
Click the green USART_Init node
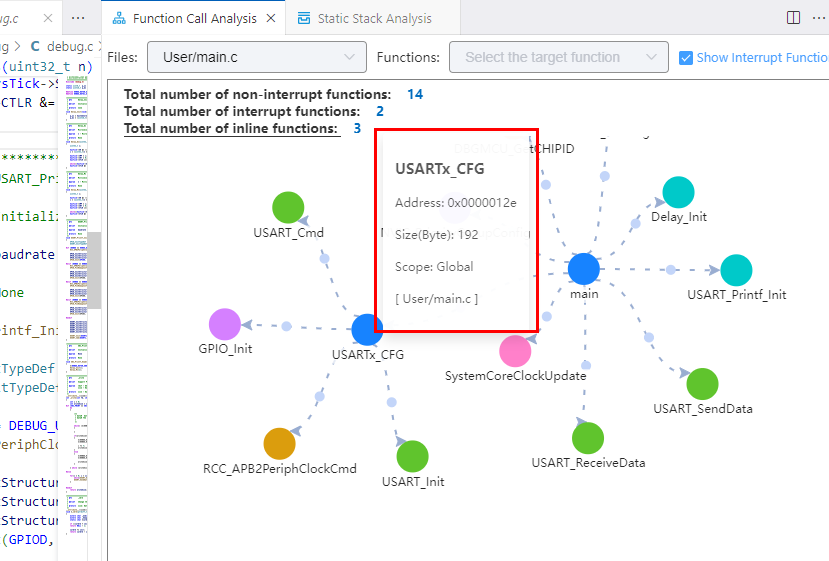pos(412,456)
